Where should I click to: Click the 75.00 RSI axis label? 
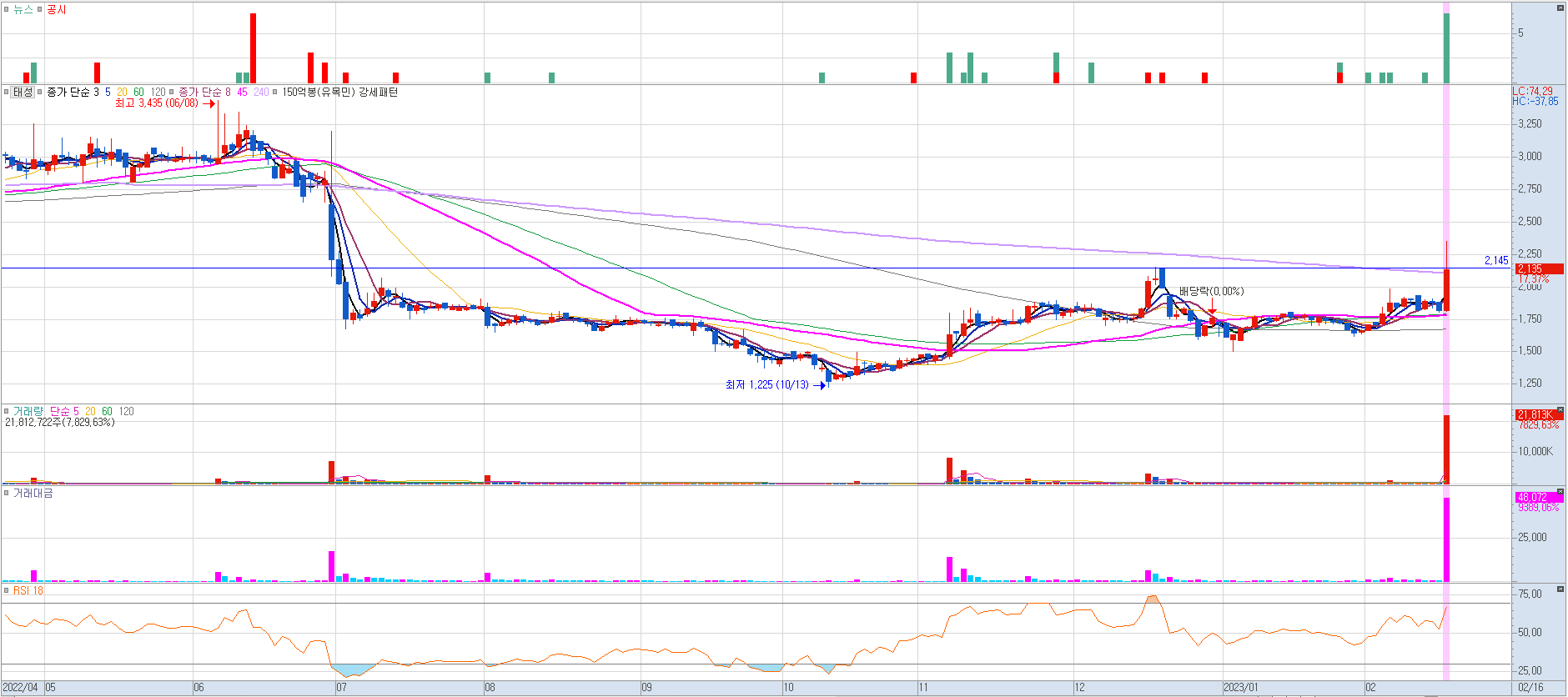click(1530, 594)
